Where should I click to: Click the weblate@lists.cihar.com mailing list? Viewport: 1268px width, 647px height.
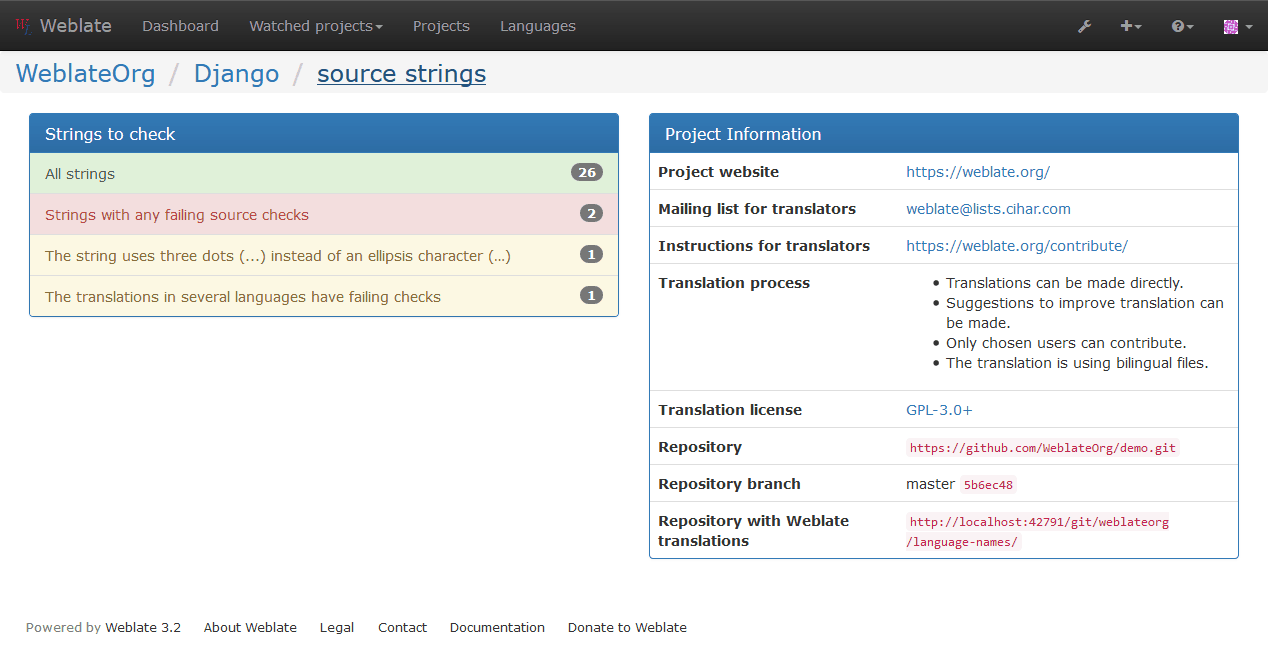coord(988,209)
